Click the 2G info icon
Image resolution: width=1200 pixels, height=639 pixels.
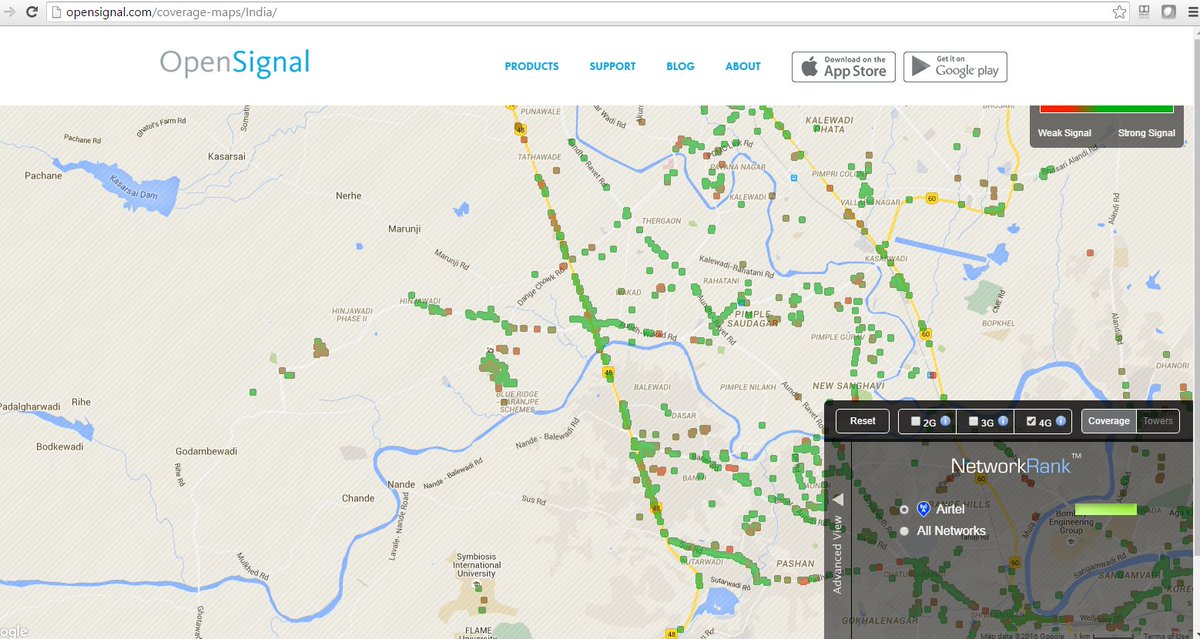(x=945, y=422)
